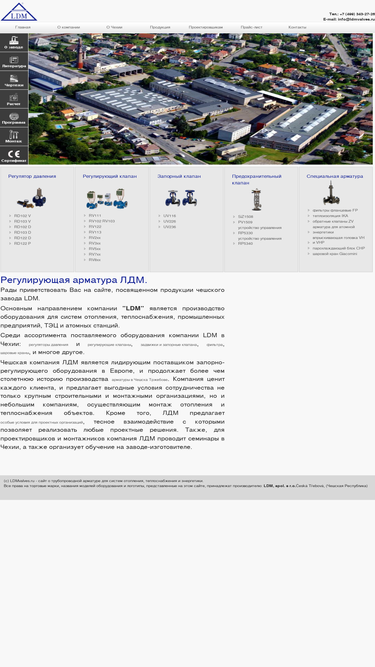This screenshot has width=375, height=667.
Task: Click the control valves product image
Action: click(x=107, y=199)
